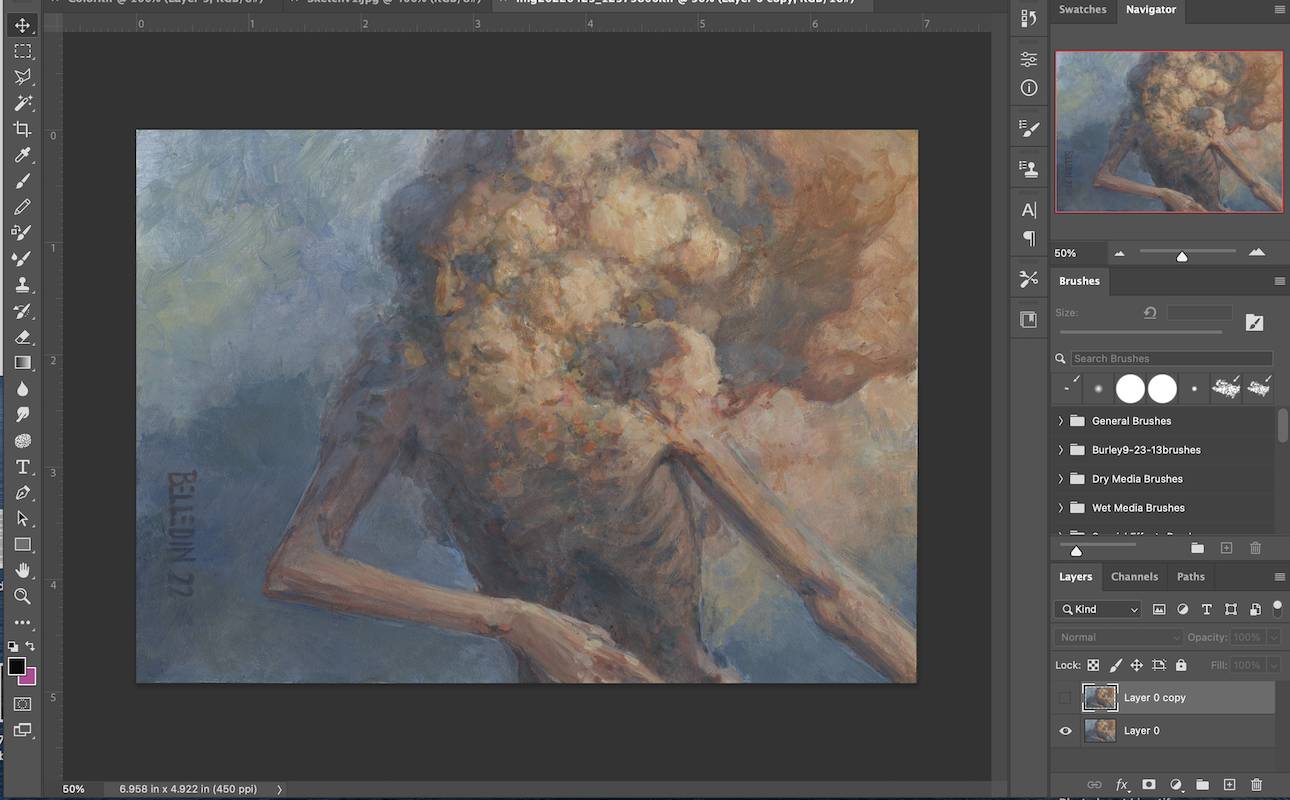Viewport: 1290px width, 800px height.
Task: Toggle layer filtering switch
Action: 1277,608
